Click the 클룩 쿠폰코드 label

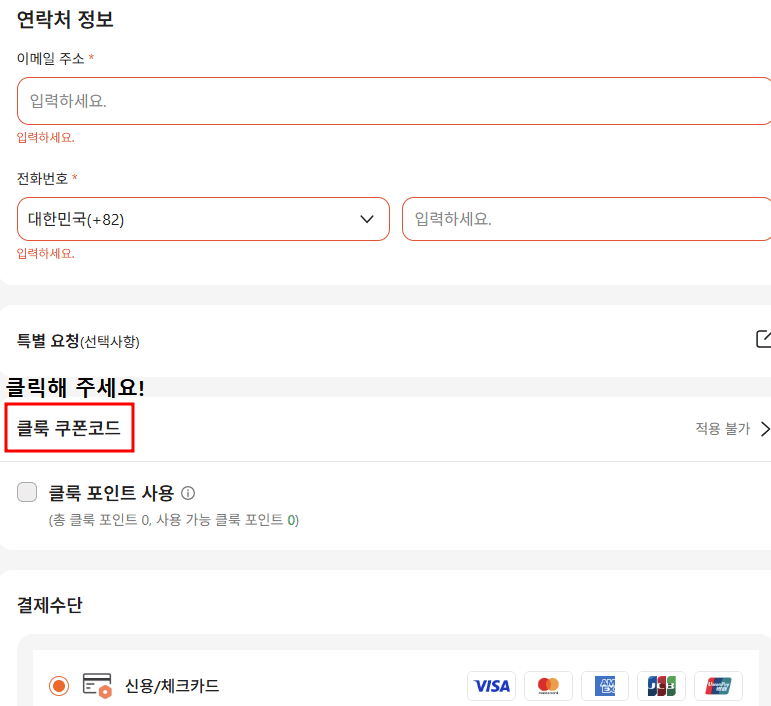pyautogui.click(x=69, y=428)
